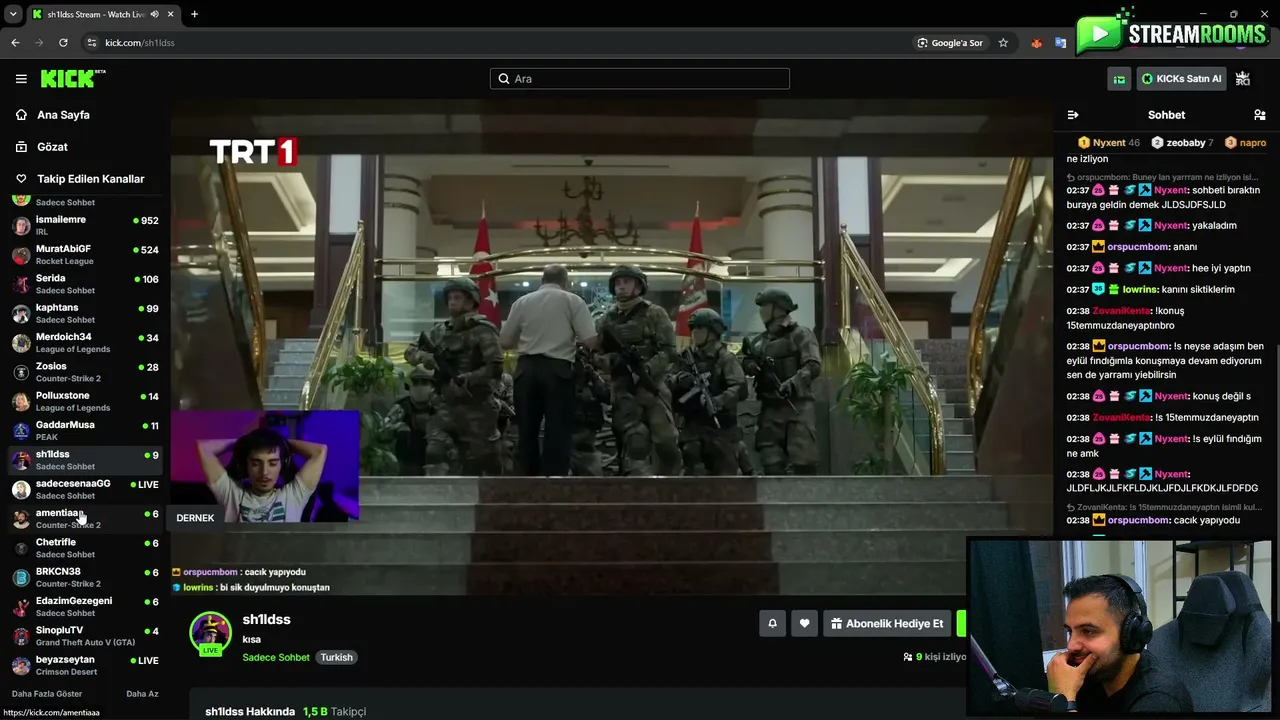This screenshot has height=720, width=1280.
Task: Click the '9 kişi izliyor' viewer count
Action: click(935, 657)
